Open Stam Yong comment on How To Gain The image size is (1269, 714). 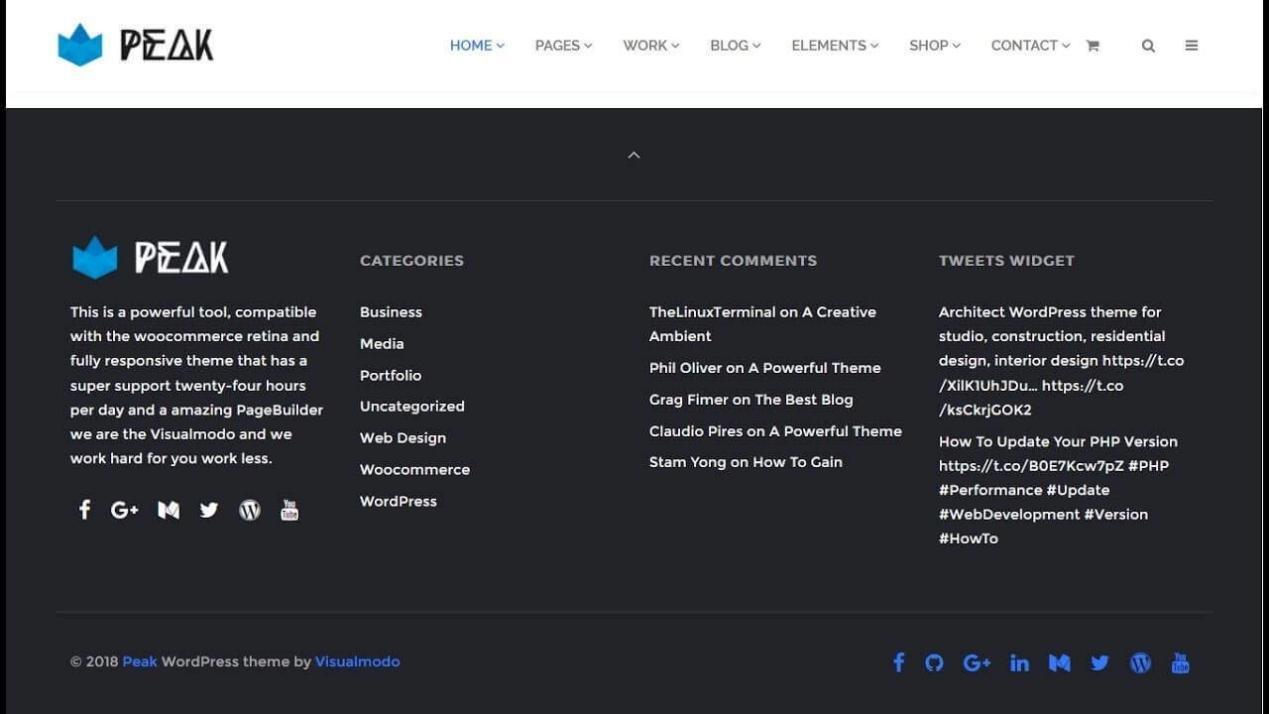pos(746,462)
